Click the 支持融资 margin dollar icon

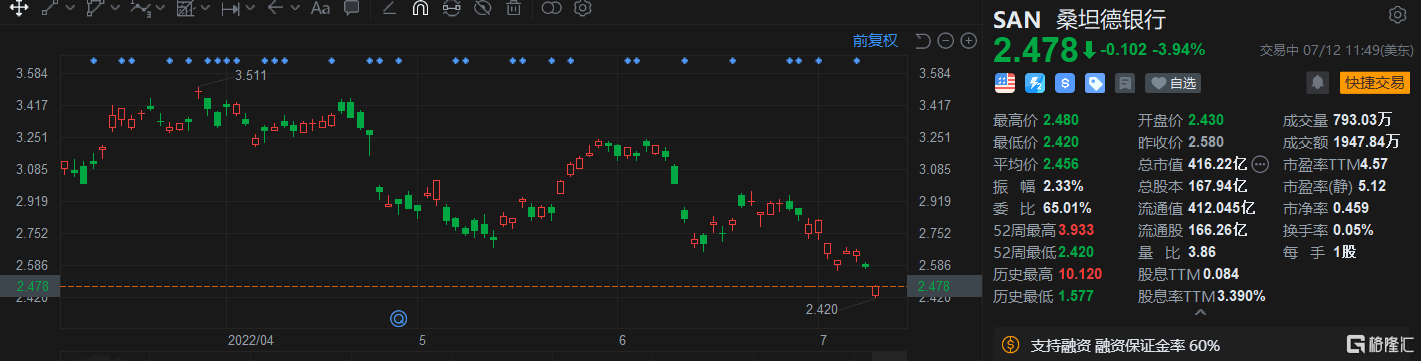(1010, 345)
